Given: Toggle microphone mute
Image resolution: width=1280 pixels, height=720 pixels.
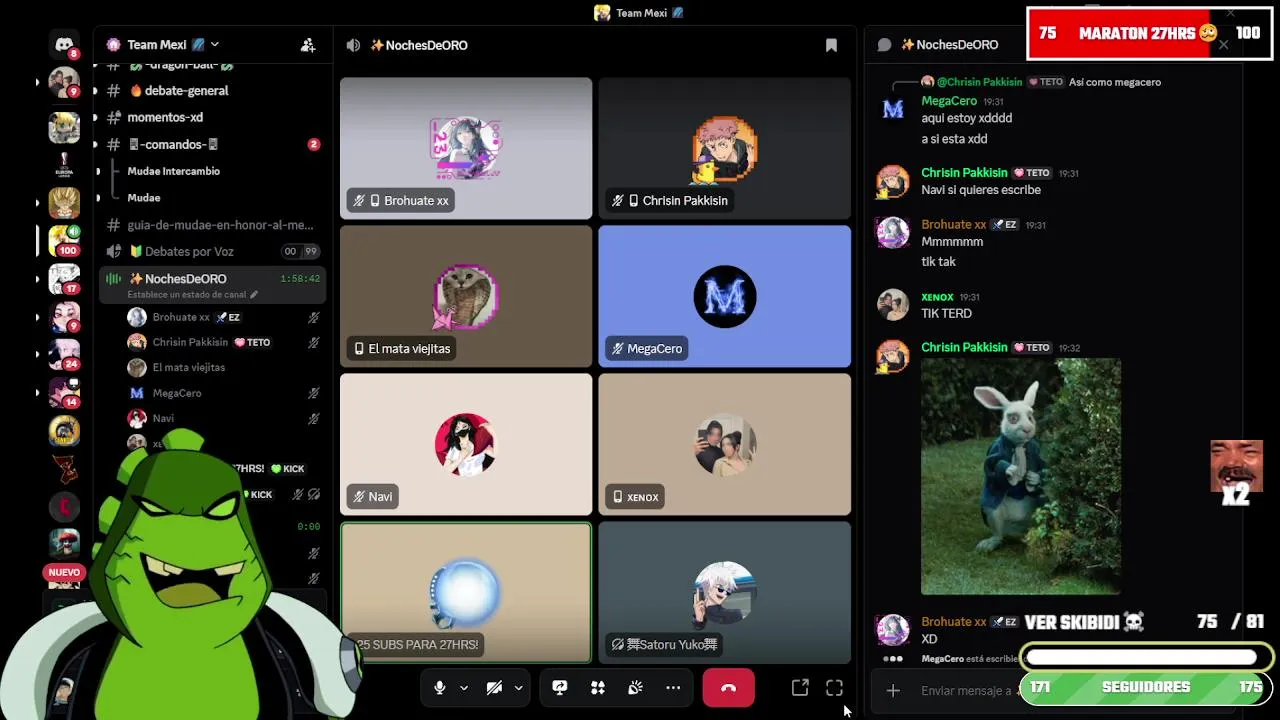Looking at the screenshot, I should 439,688.
